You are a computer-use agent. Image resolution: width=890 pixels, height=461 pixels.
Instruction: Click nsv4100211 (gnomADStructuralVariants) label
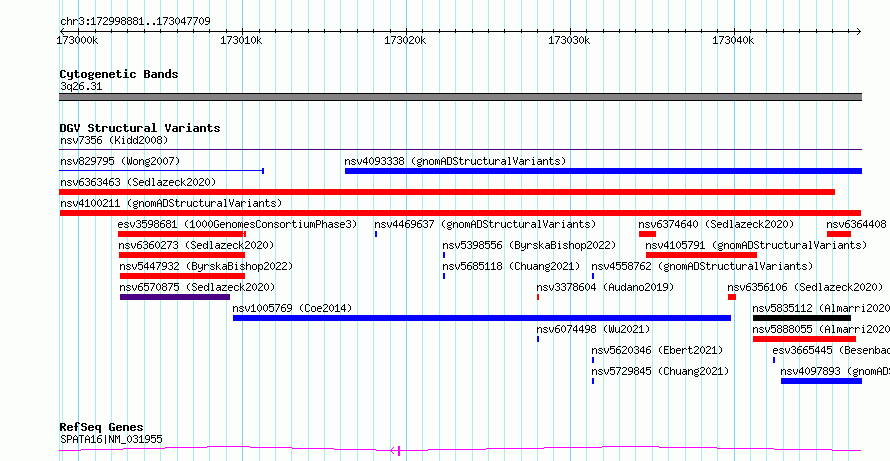[171, 203]
